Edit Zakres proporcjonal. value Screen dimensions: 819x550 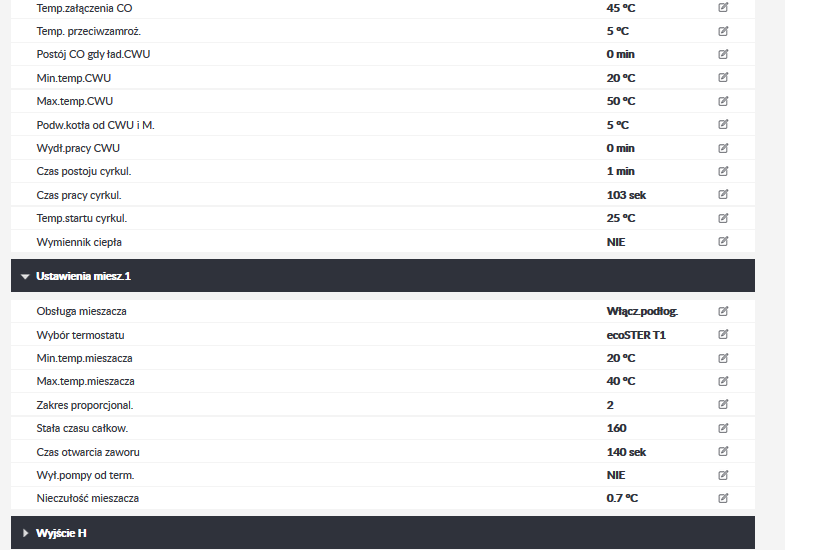click(x=723, y=404)
